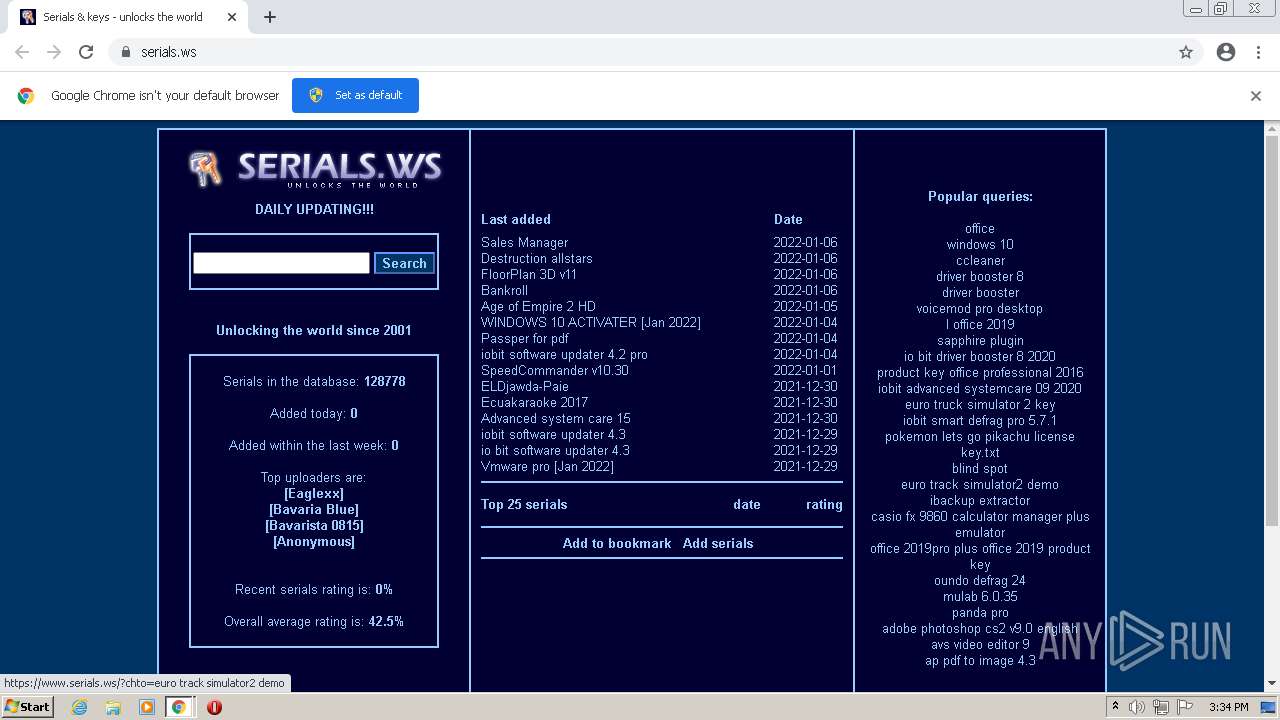Open the Chrome three-dot menu

pos(1258,52)
